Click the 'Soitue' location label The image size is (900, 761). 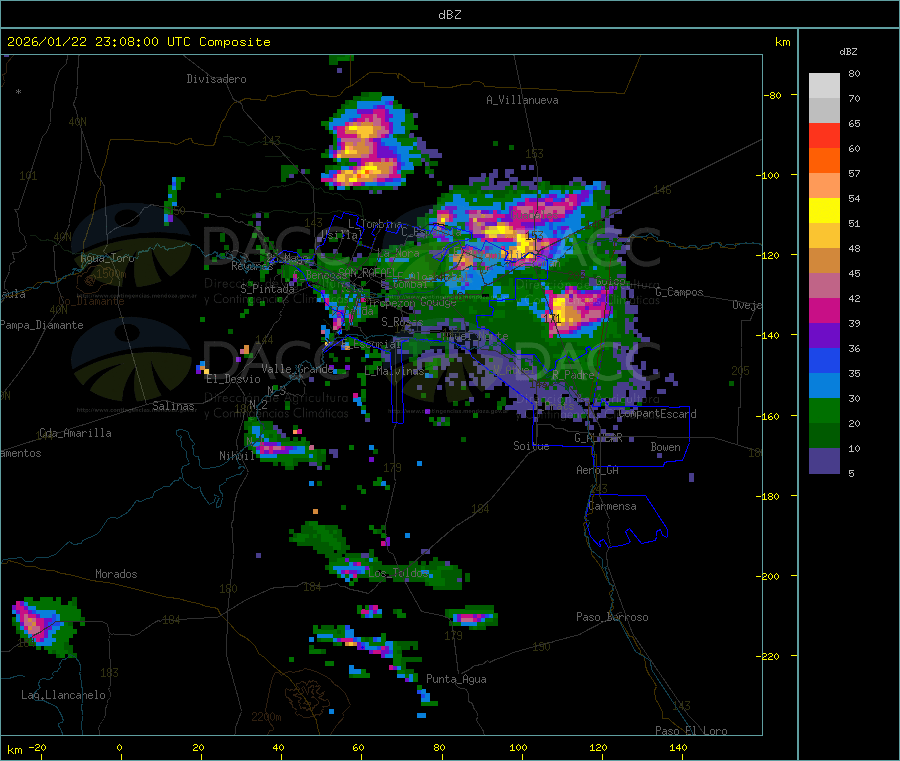pos(532,446)
